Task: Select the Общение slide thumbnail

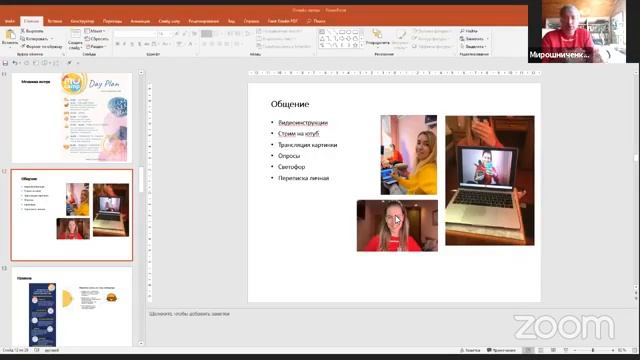Action: coord(72,215)
